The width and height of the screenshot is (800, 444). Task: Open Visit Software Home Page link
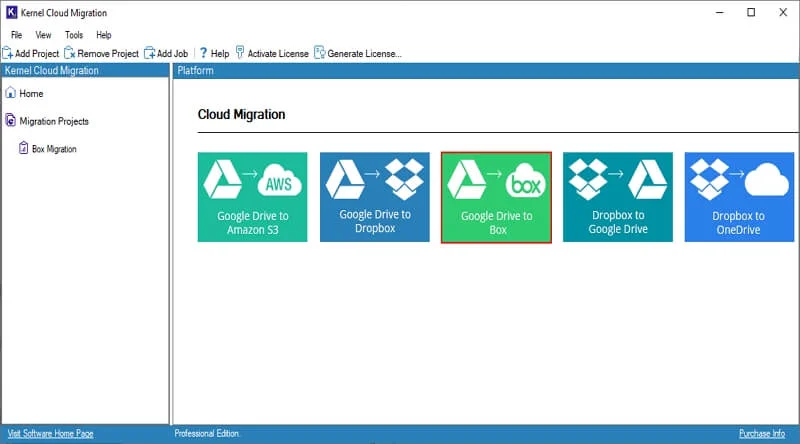point(51,433)
